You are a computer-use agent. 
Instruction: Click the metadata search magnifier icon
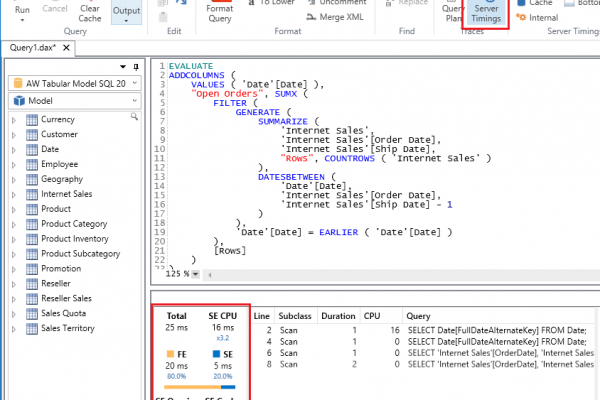(x=134, y=117)
